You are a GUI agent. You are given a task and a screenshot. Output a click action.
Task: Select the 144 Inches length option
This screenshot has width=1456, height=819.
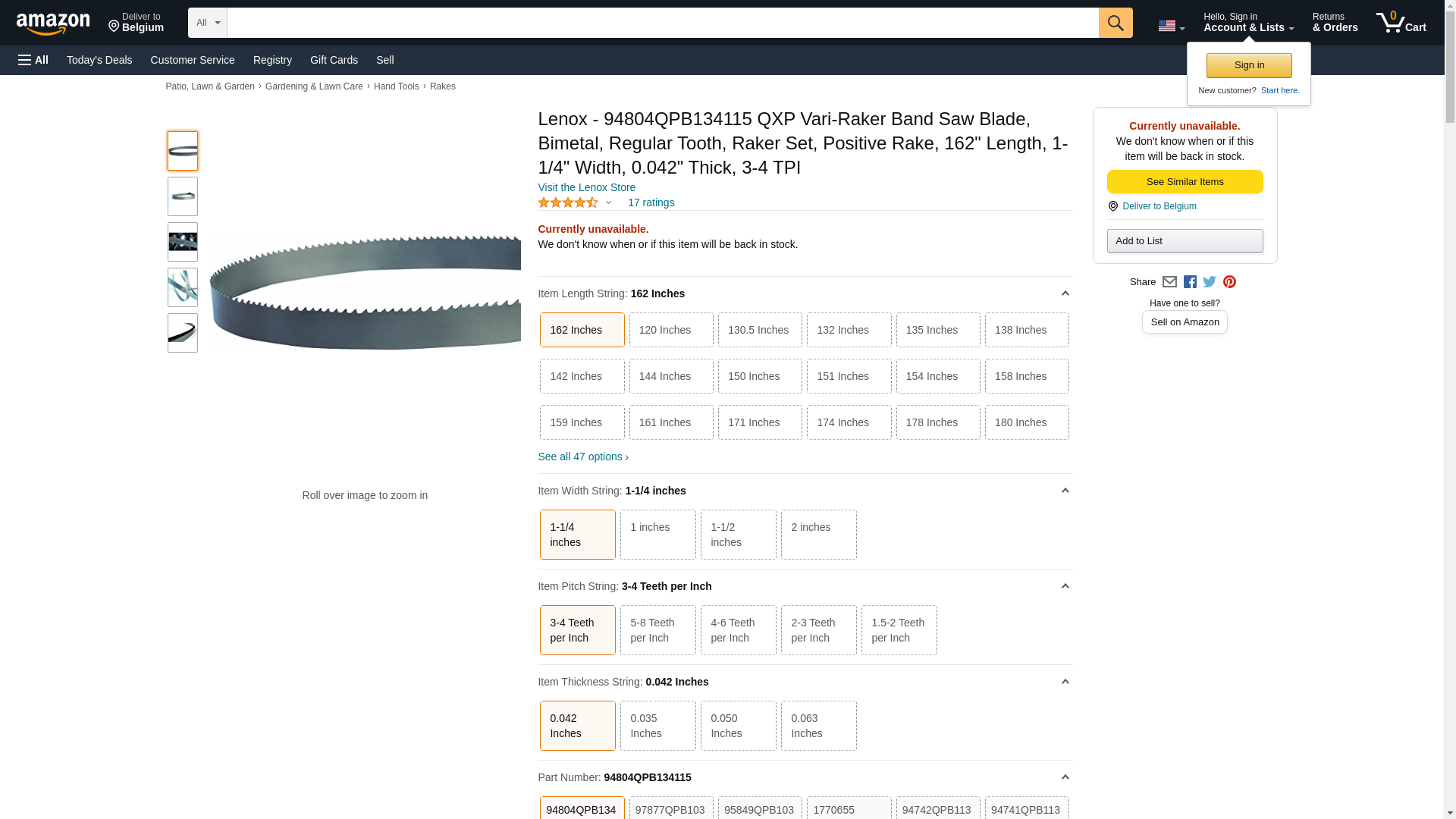[670, 376]
